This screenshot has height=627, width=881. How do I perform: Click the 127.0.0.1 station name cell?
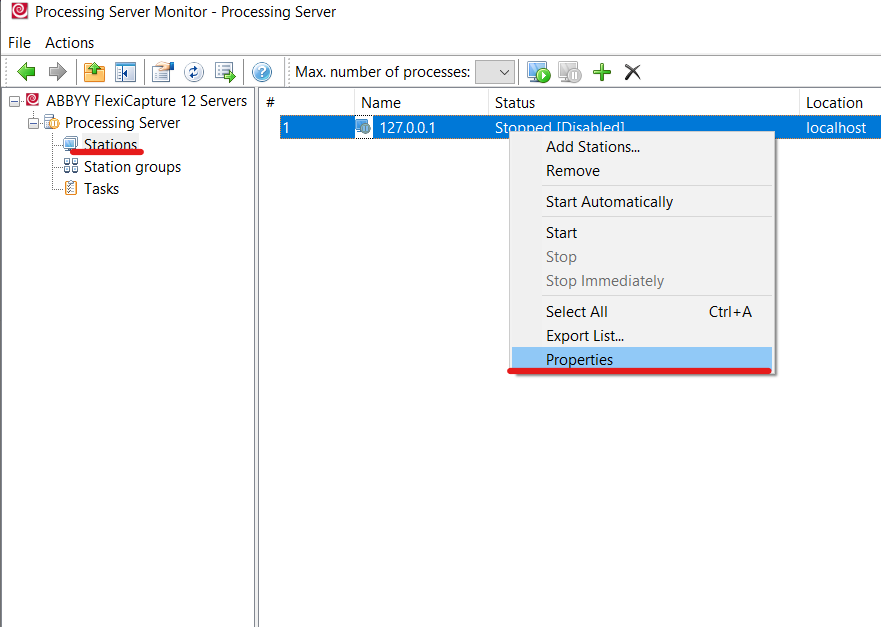tap(407, 128)
